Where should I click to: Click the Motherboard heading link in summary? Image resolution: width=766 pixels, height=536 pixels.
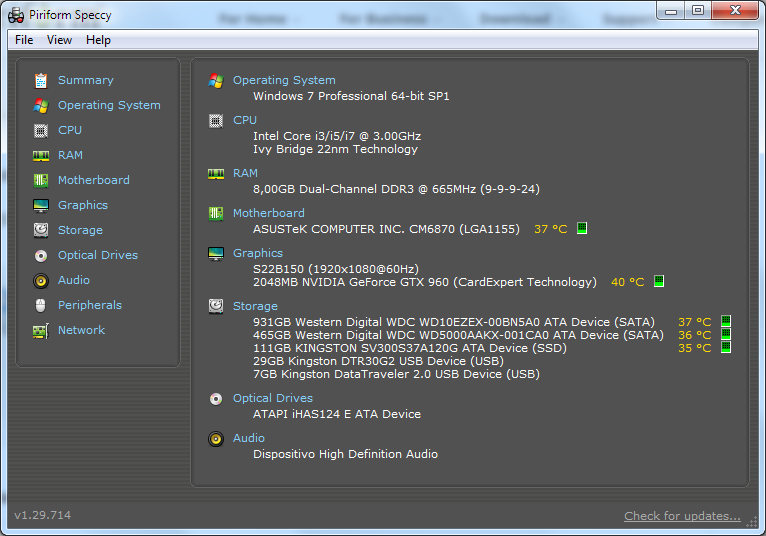click(x=269, y=213)
